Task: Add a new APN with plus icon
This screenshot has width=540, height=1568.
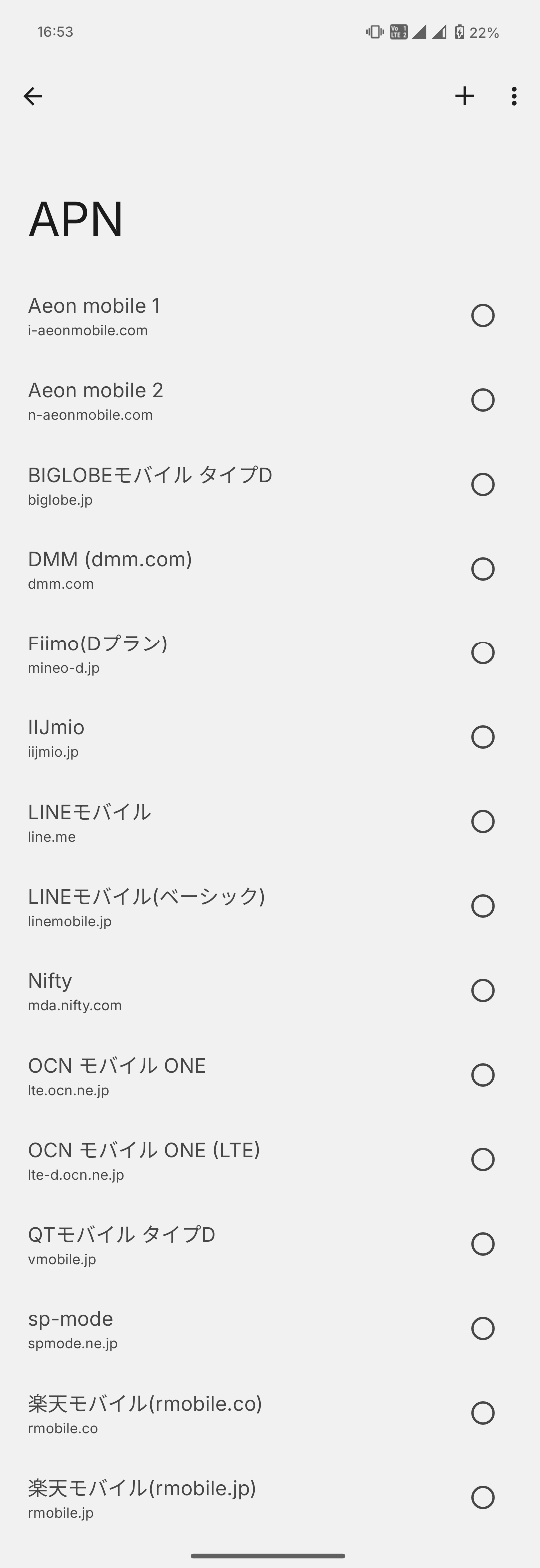Action: coord(464,96)
